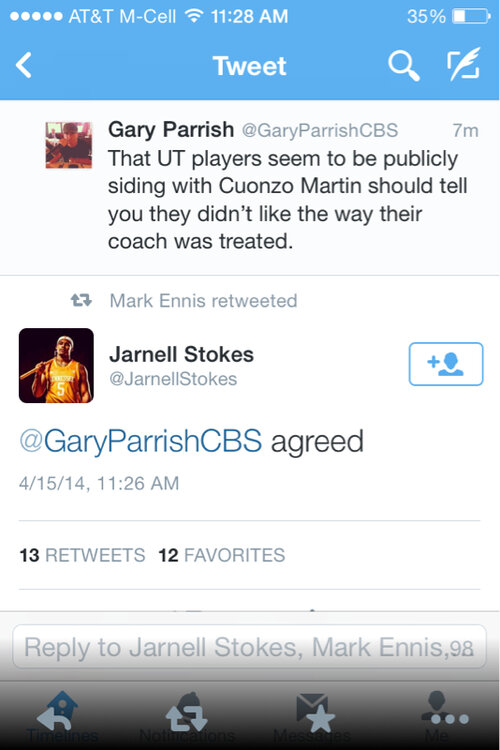Tap the retweet arrows icon beside Mark Ennis
Viewport: 500px width, 750px height.
coord(81,300)
